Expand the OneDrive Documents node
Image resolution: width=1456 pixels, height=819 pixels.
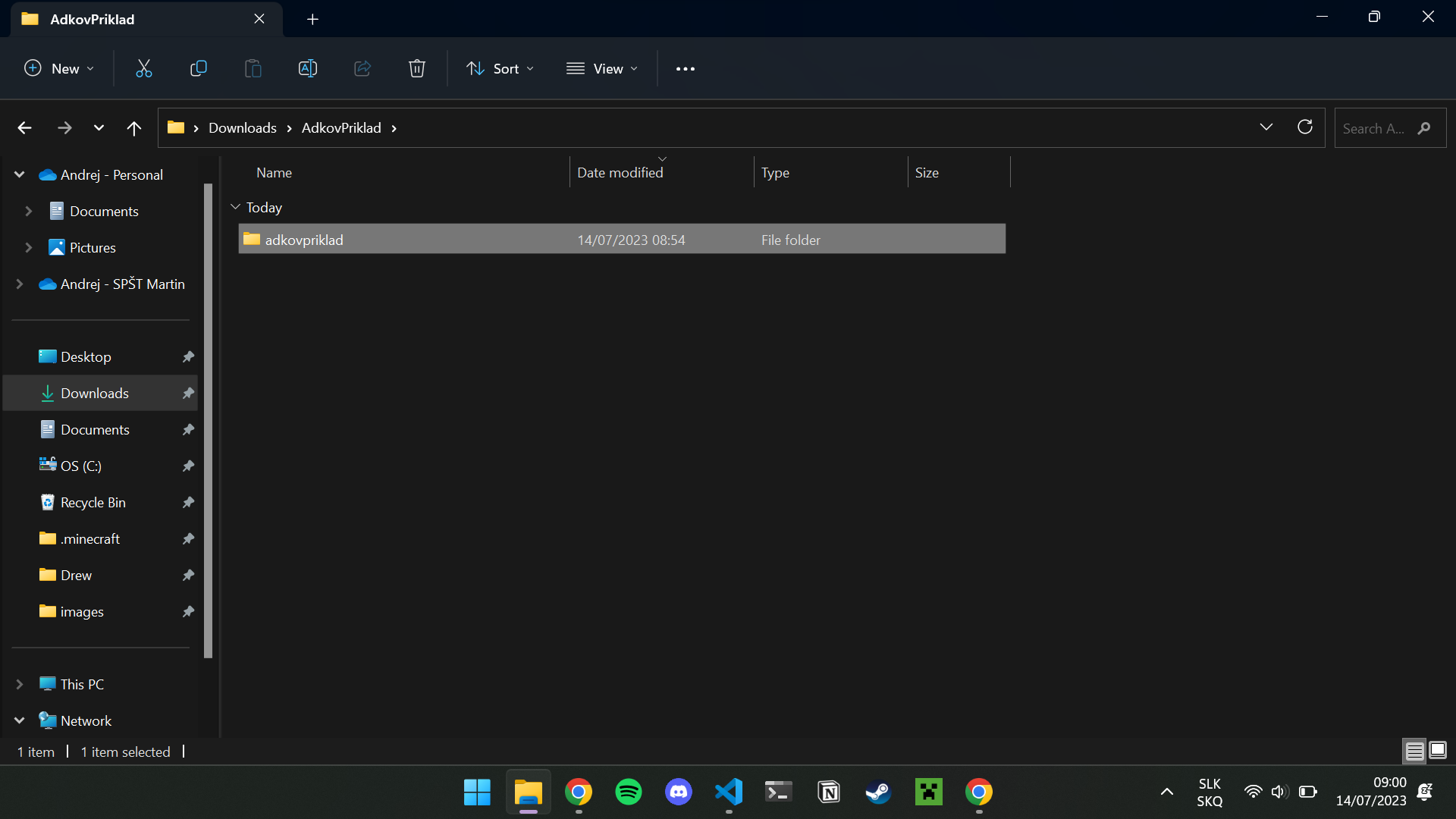(29, 211)
